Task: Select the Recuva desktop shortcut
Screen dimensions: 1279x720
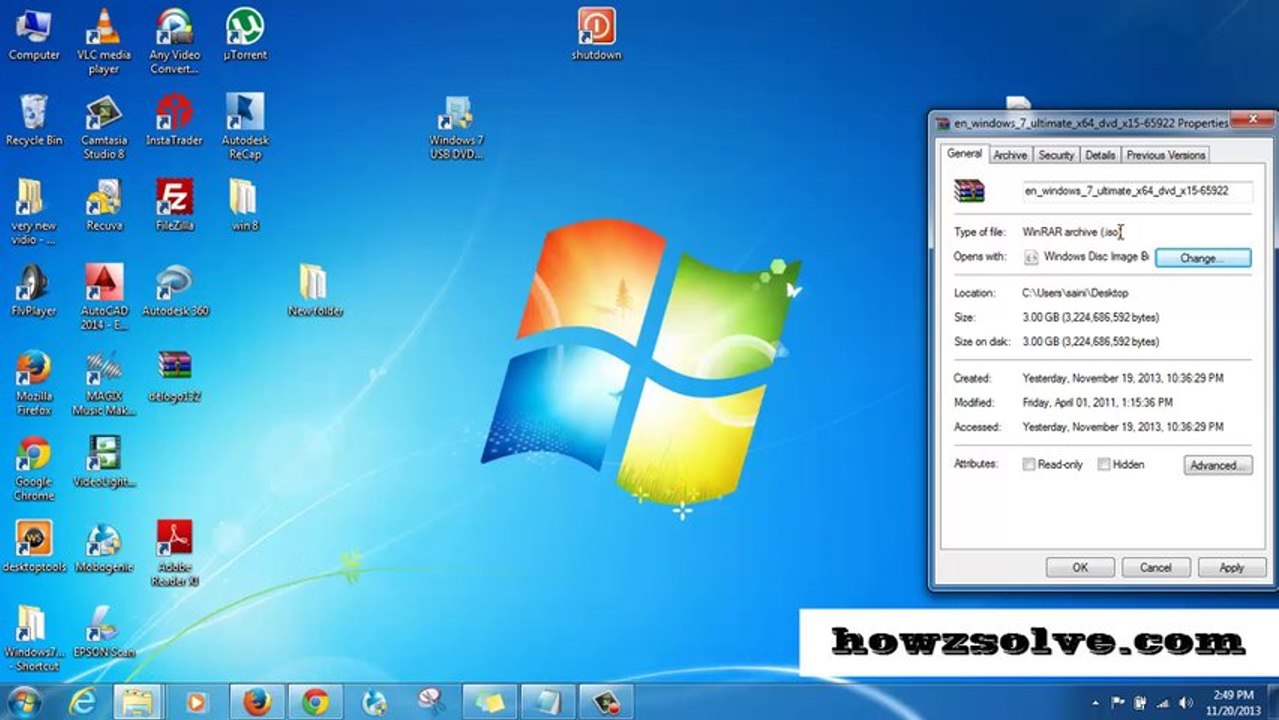Action: tap(104, 204)
